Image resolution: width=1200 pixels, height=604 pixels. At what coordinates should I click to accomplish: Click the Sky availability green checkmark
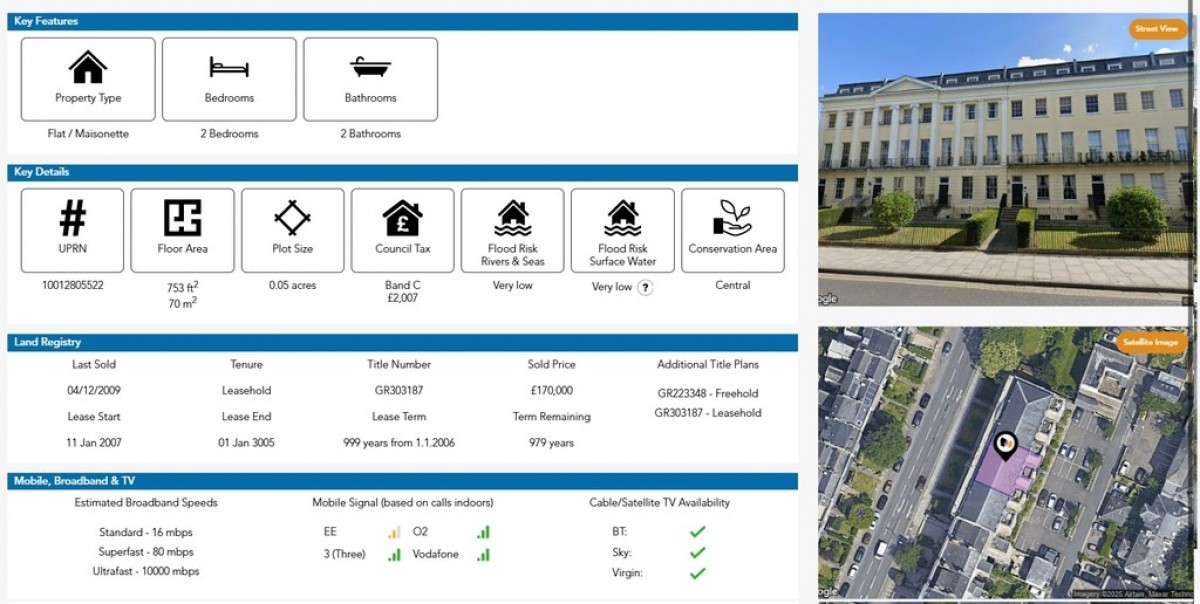point(698,553)
